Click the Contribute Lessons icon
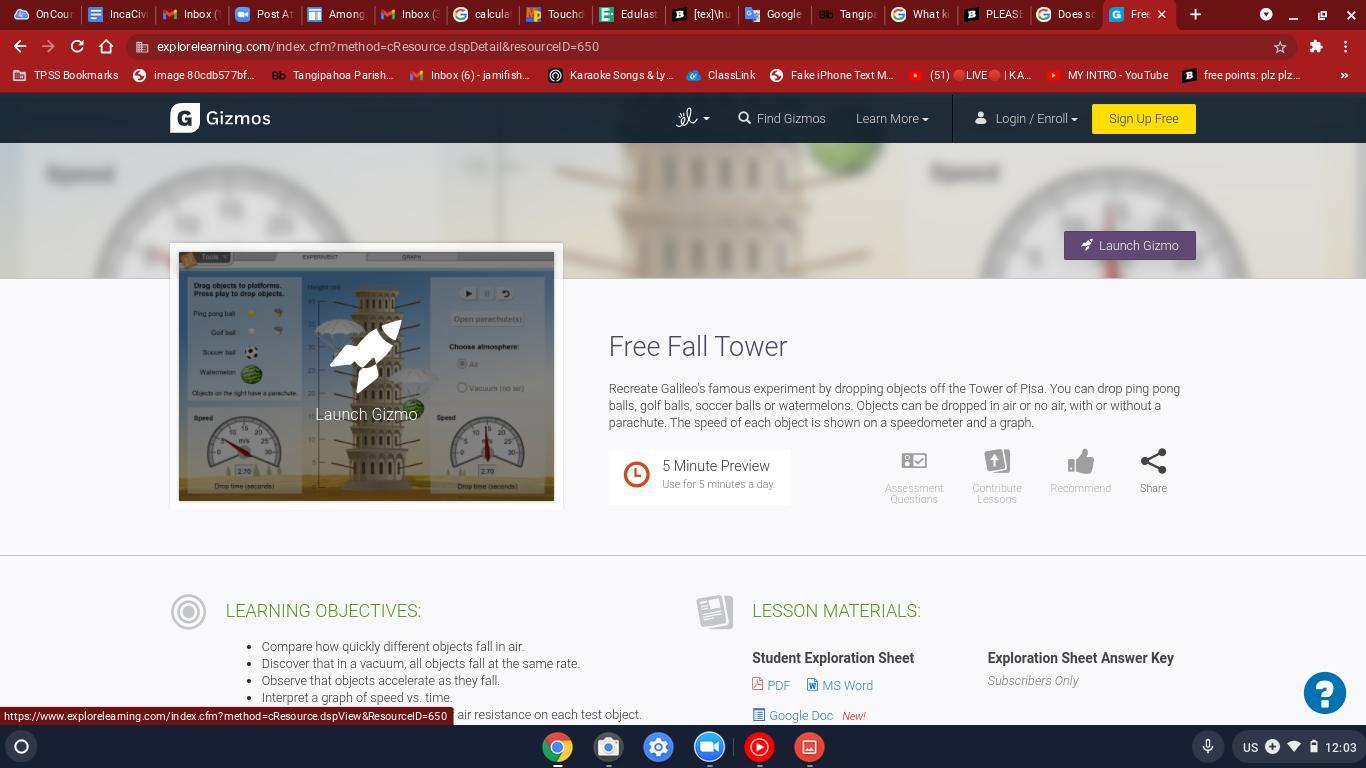Viewport: 1366px width, 768px height. 996,476
